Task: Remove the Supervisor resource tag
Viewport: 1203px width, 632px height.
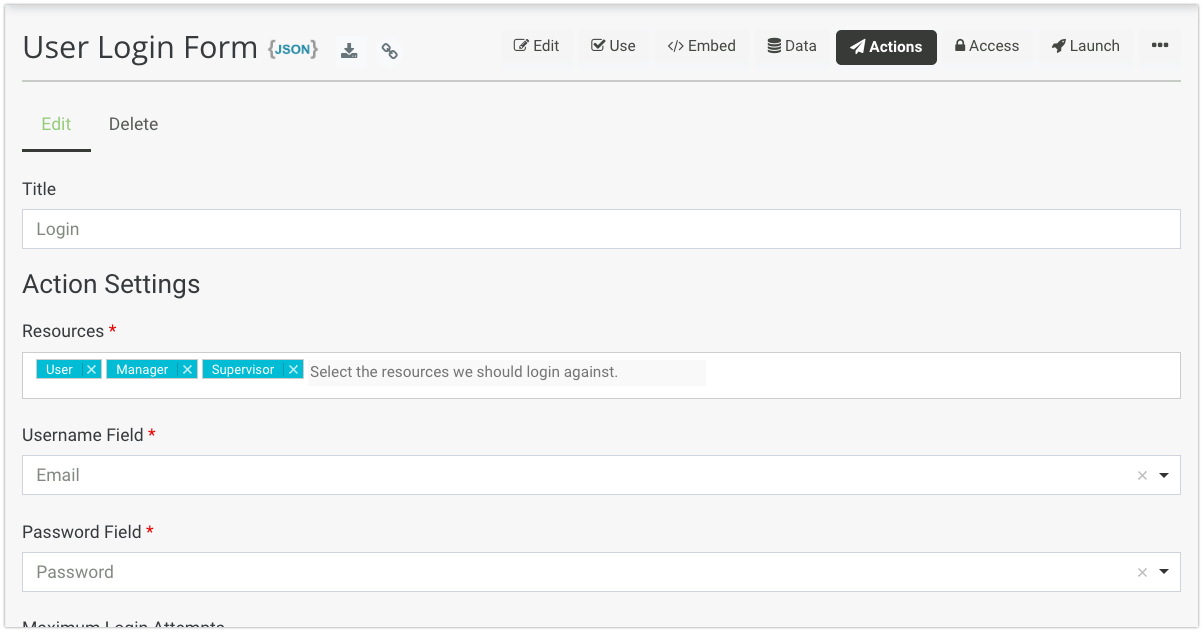Action: [x=293, y=370]
